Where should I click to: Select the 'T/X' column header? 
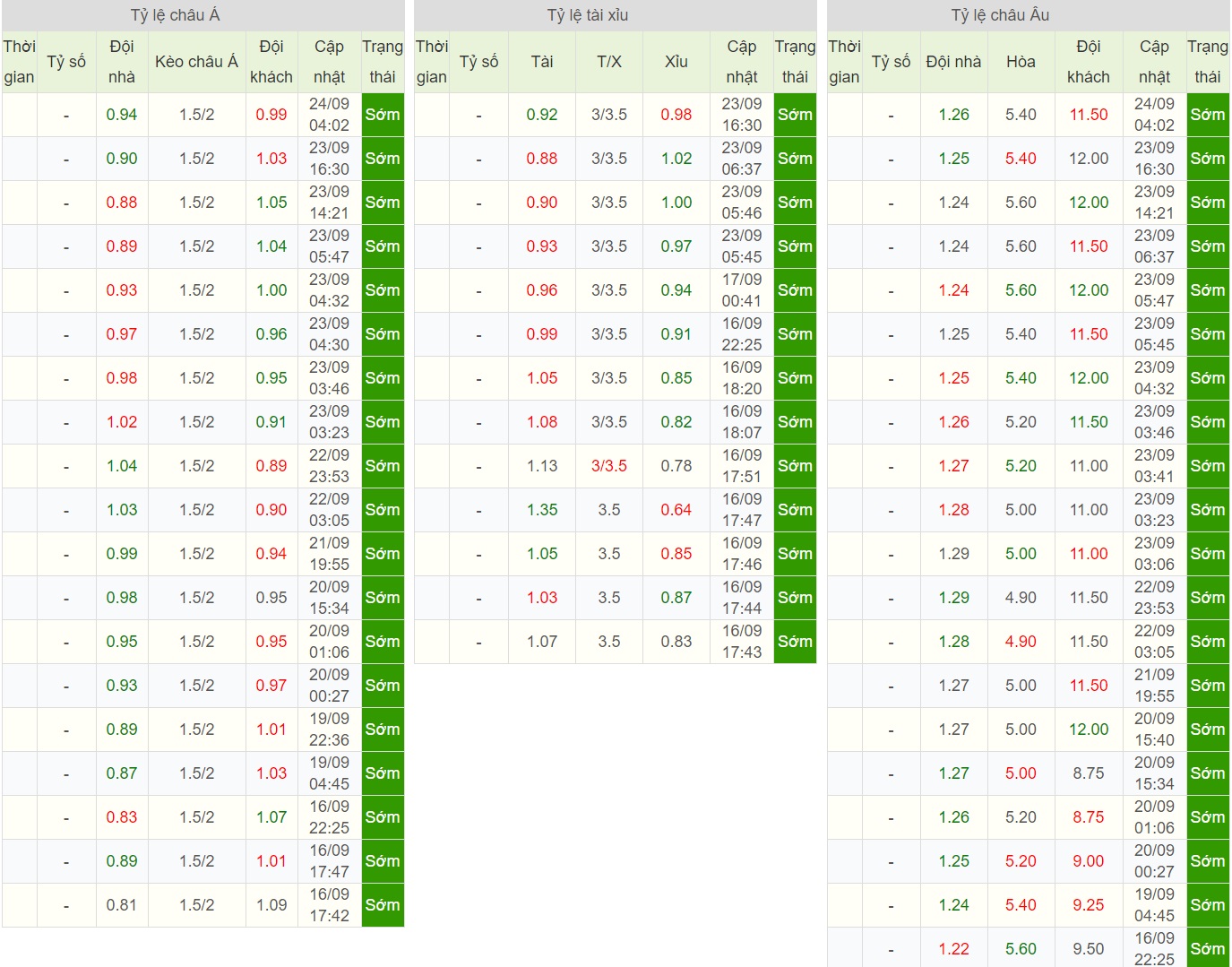[609, 62]
